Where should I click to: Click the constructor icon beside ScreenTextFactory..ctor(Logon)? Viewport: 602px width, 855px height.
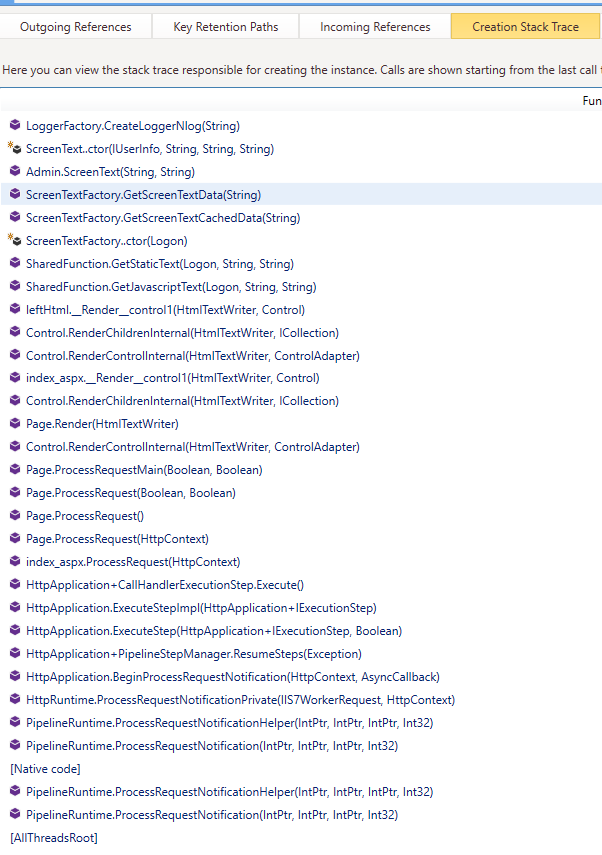click(x=15, y=240)
